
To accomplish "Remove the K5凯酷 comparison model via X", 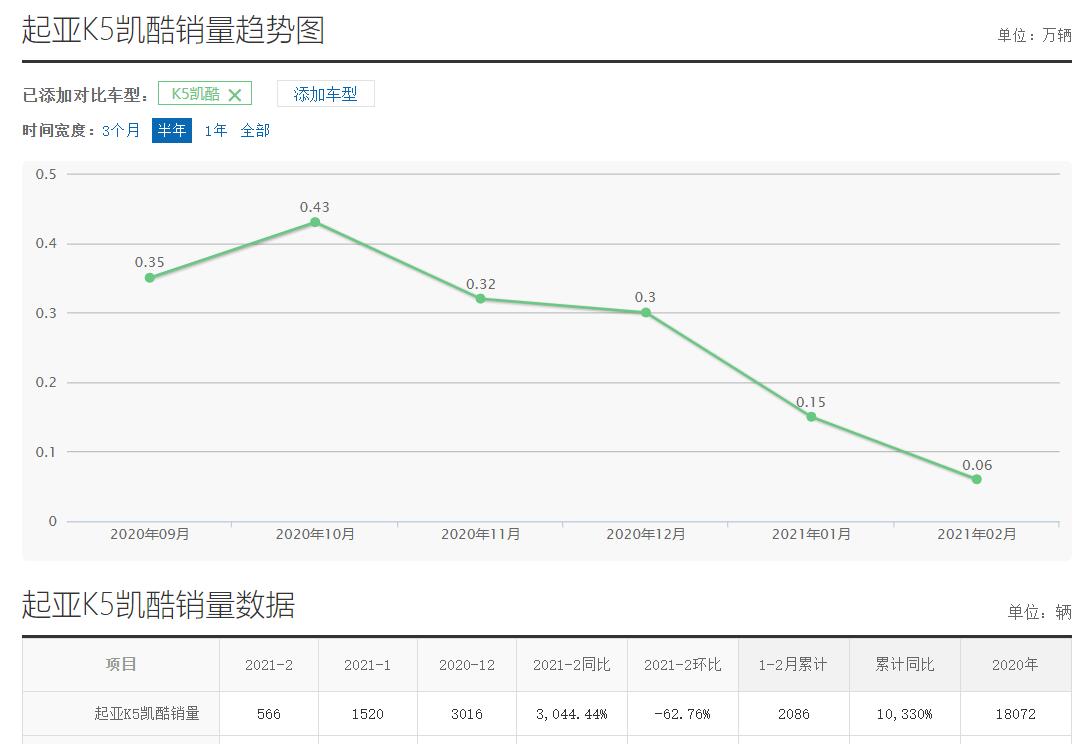I will tap(234, 95).
